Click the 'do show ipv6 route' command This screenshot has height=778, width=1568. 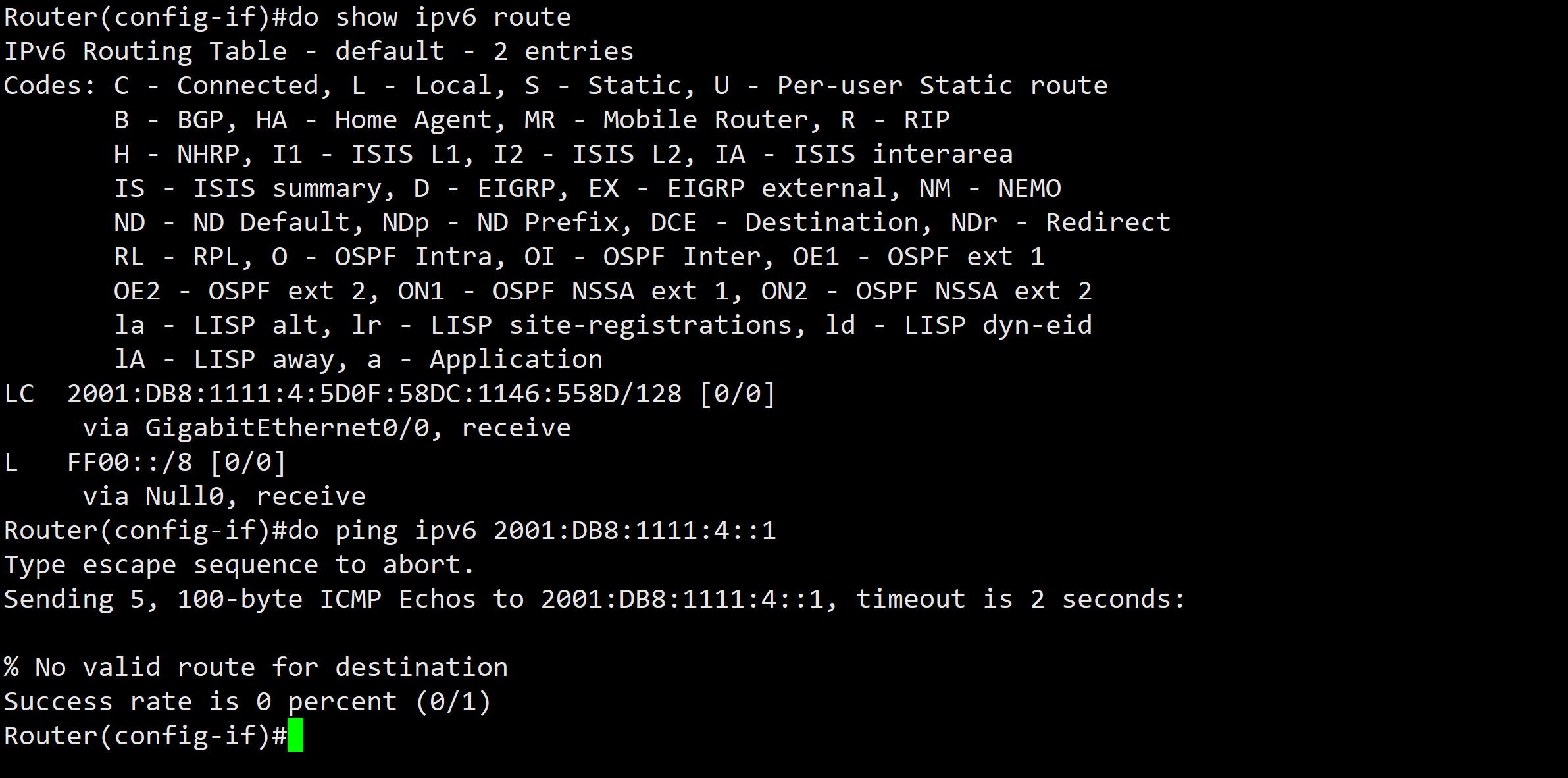(429, 17)
